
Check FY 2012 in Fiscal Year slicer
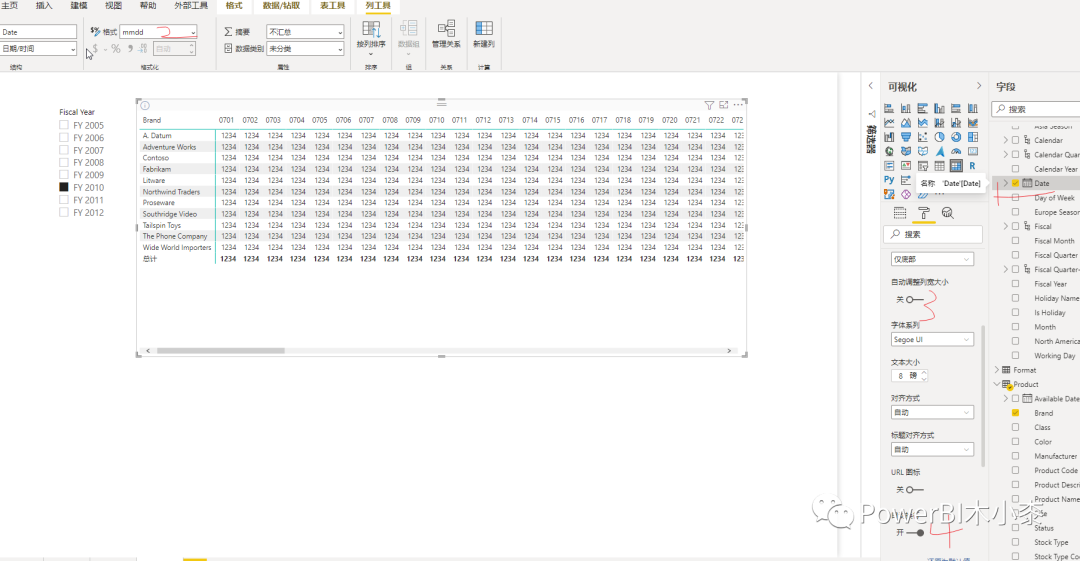point(64,212)
